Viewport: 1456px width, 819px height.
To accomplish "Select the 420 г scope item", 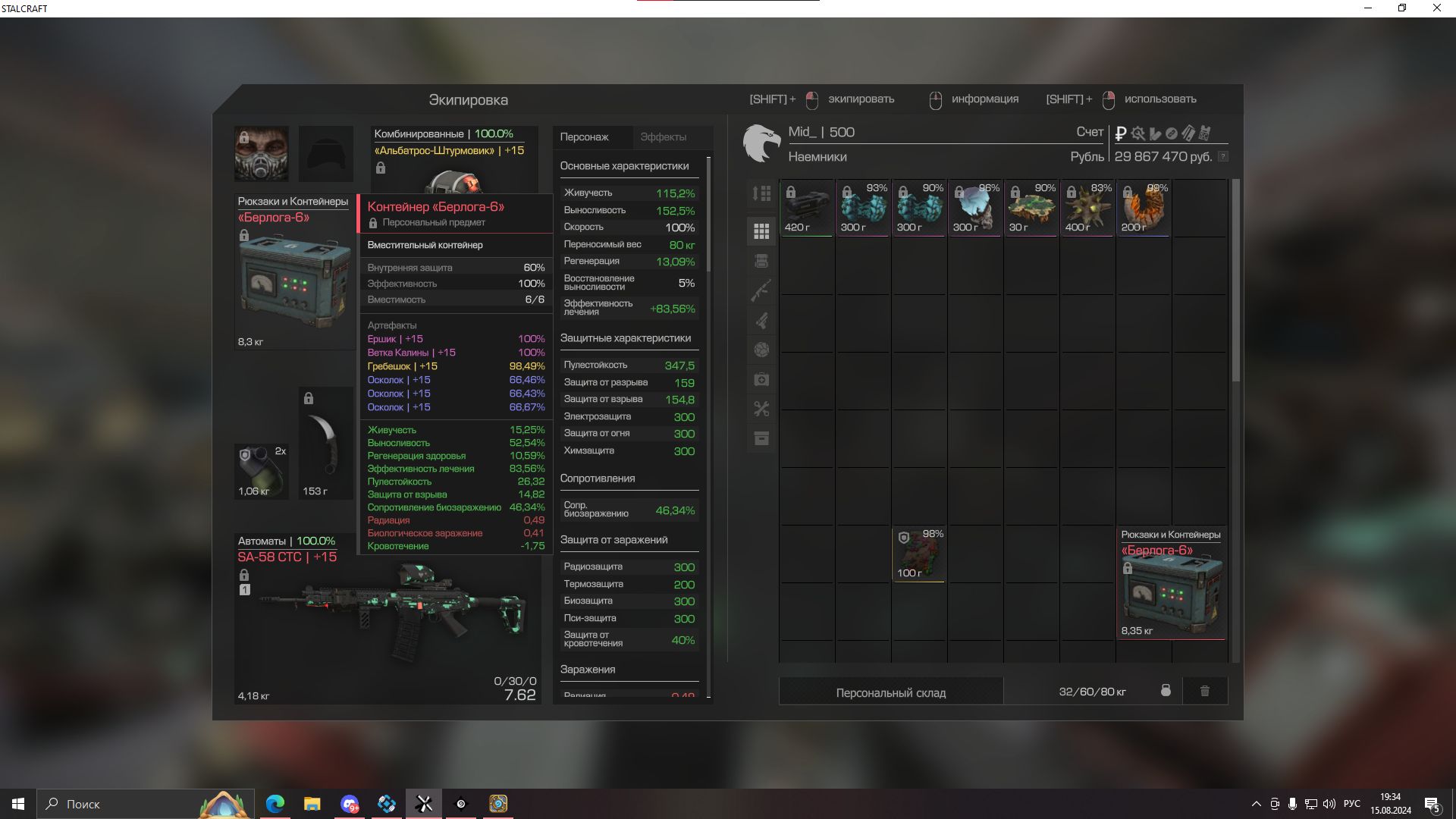I will click(x=808, y=208).
